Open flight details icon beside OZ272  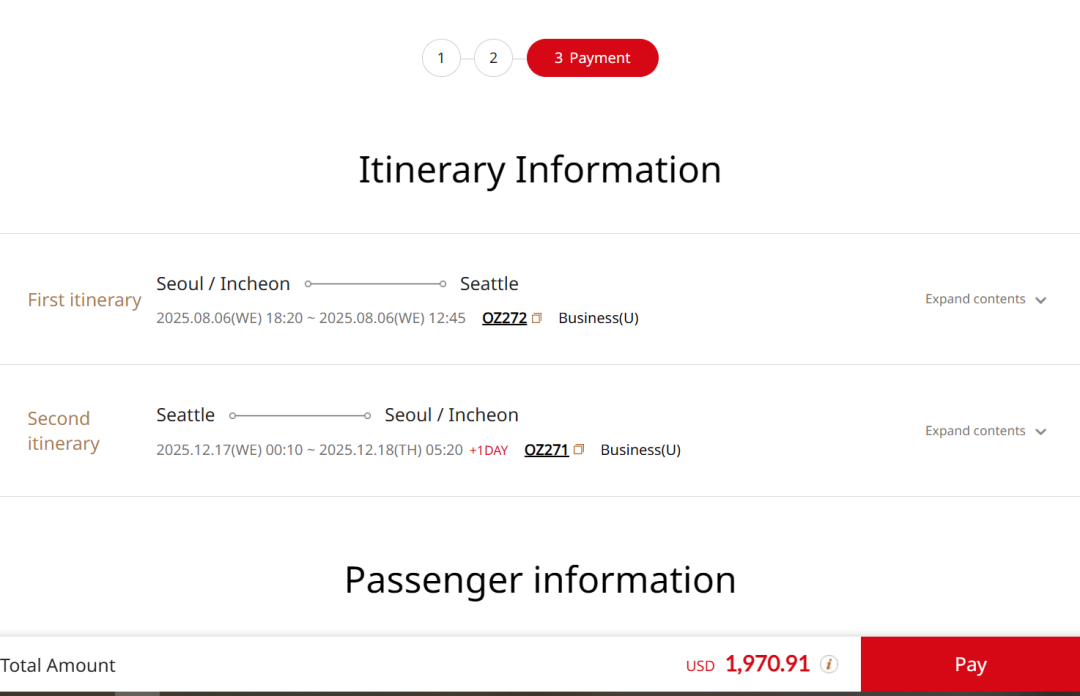click(x=537, y=318)
